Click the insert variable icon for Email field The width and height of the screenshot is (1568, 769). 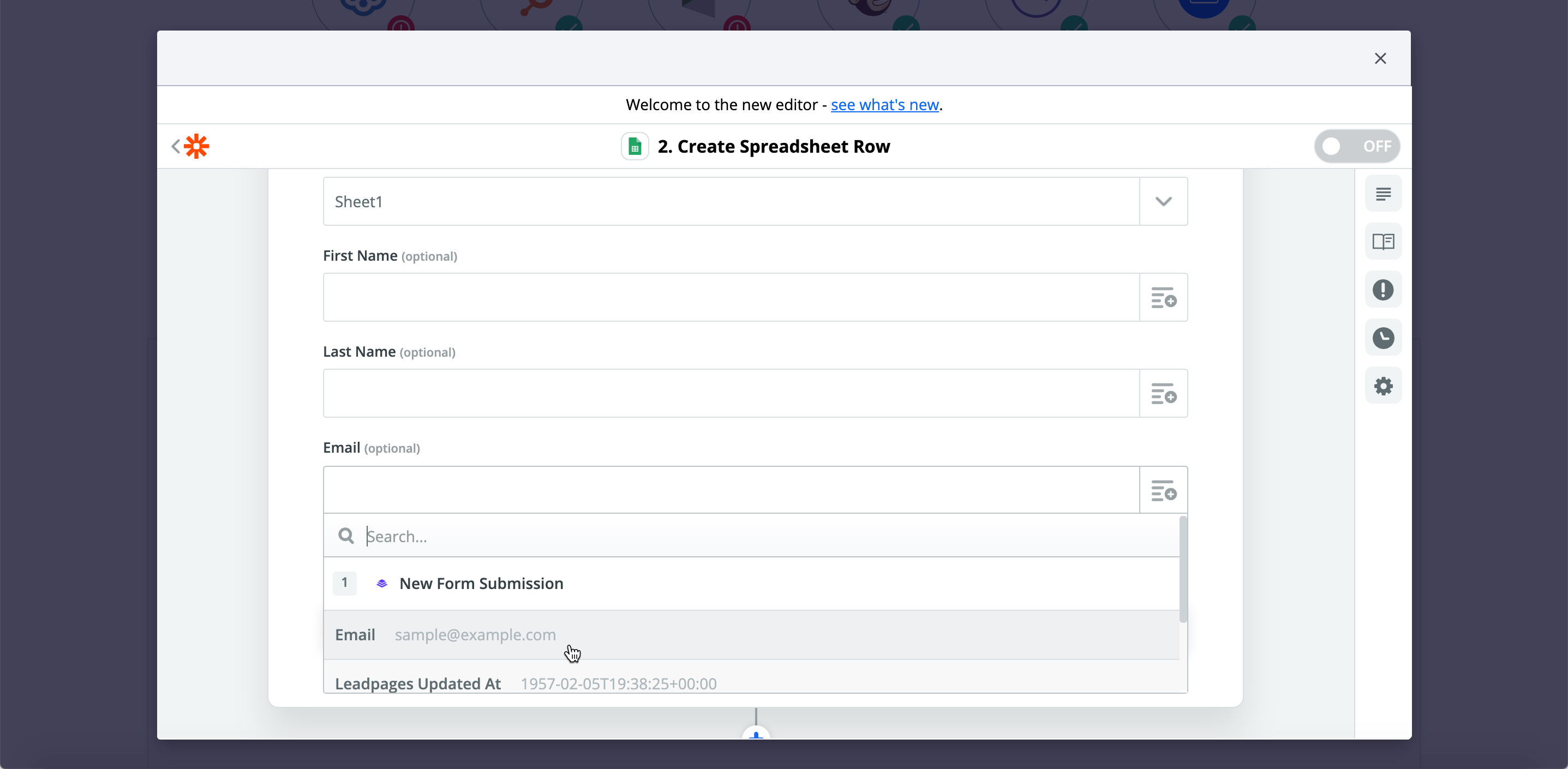1163,490
